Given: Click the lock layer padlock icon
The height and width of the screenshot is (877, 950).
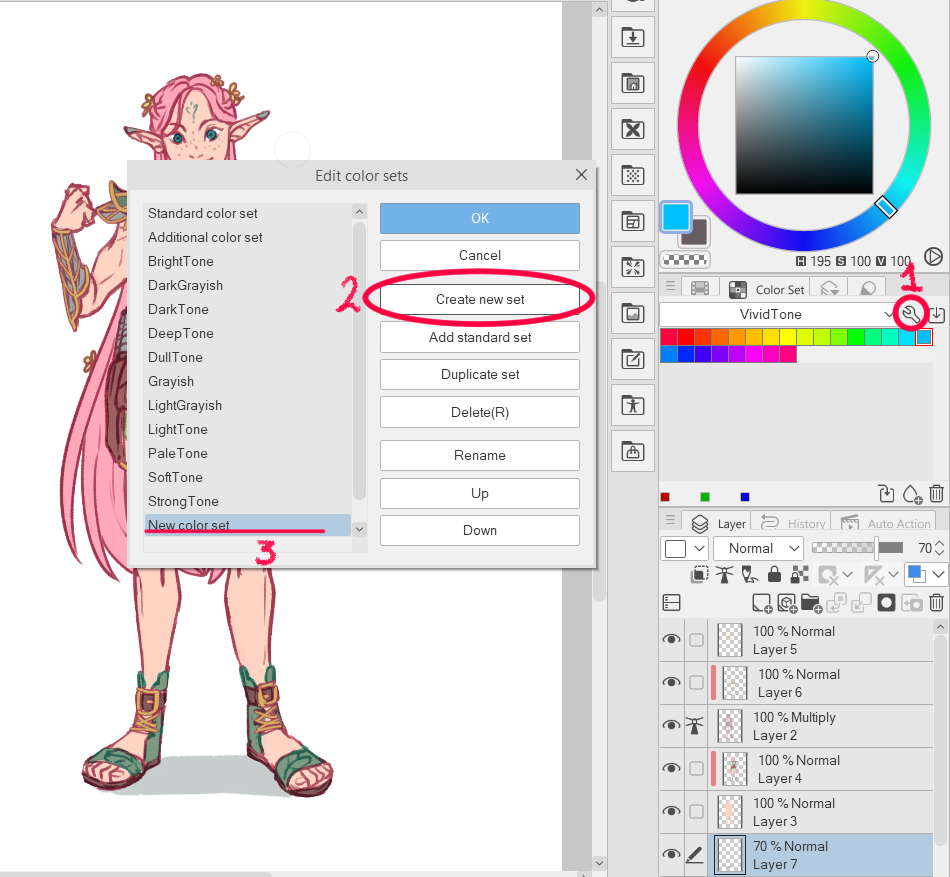Looking at the screenshot, I should click(x=774, y=574).
